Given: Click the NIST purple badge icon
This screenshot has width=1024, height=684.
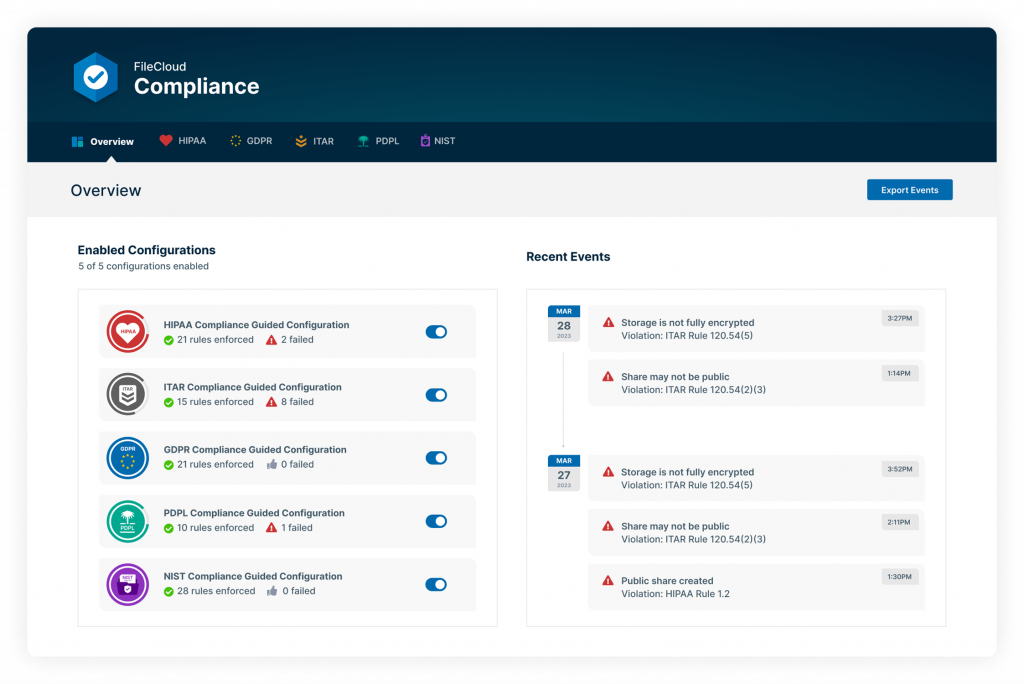Looking at the screenshot, I should click(128, 584).
